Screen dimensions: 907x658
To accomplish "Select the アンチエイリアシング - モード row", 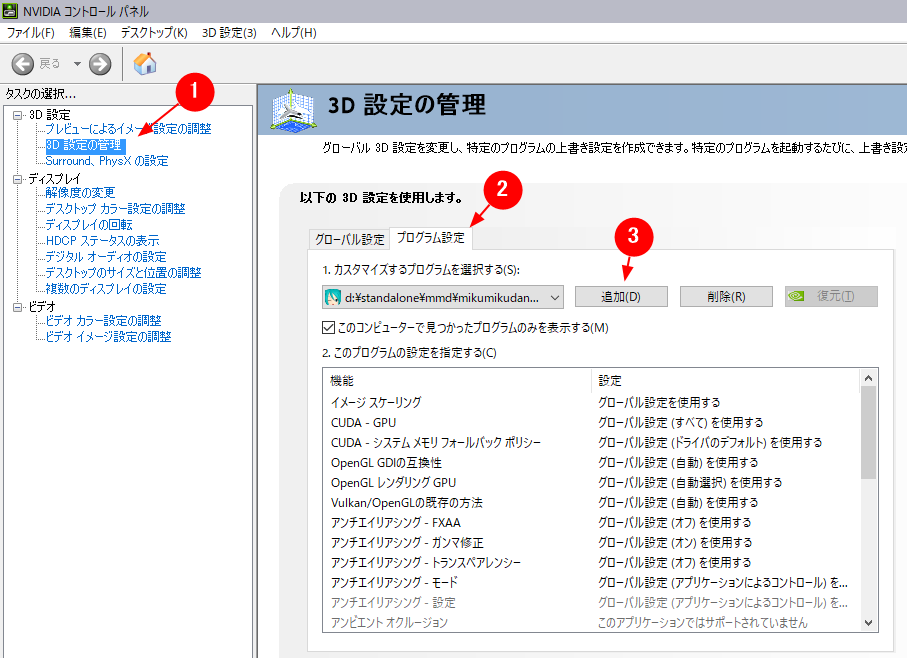I will pyautogui.click(x=591, y=583).
